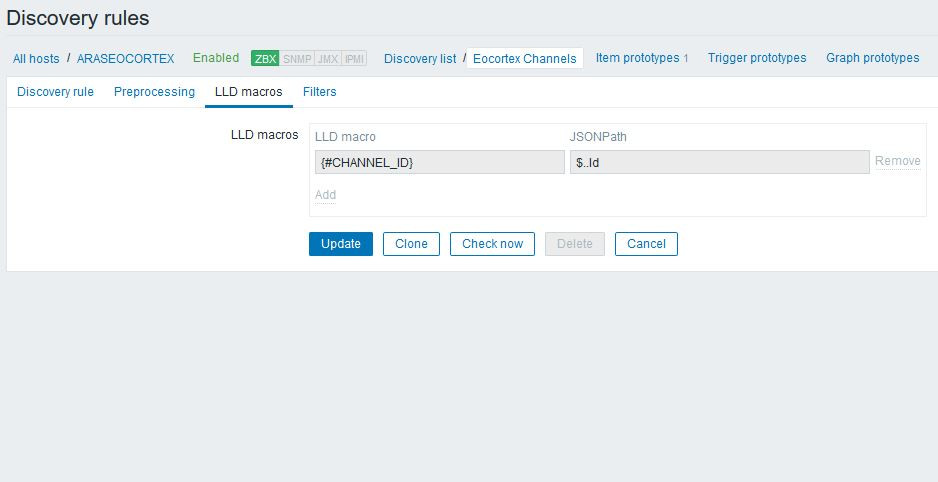Click the Update button
This screenshot has width=938, height=482.
point(341,244)
